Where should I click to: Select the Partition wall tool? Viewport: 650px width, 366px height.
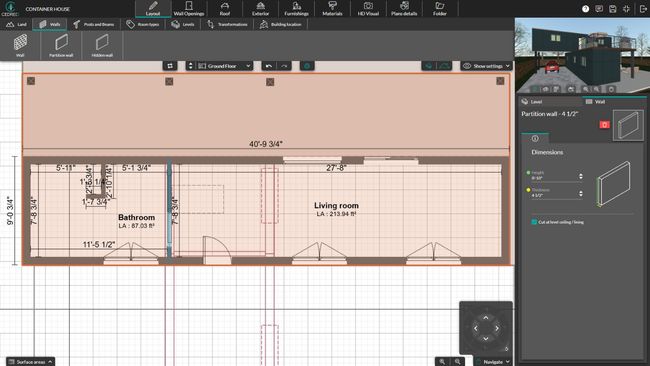[x=61, y=45]
